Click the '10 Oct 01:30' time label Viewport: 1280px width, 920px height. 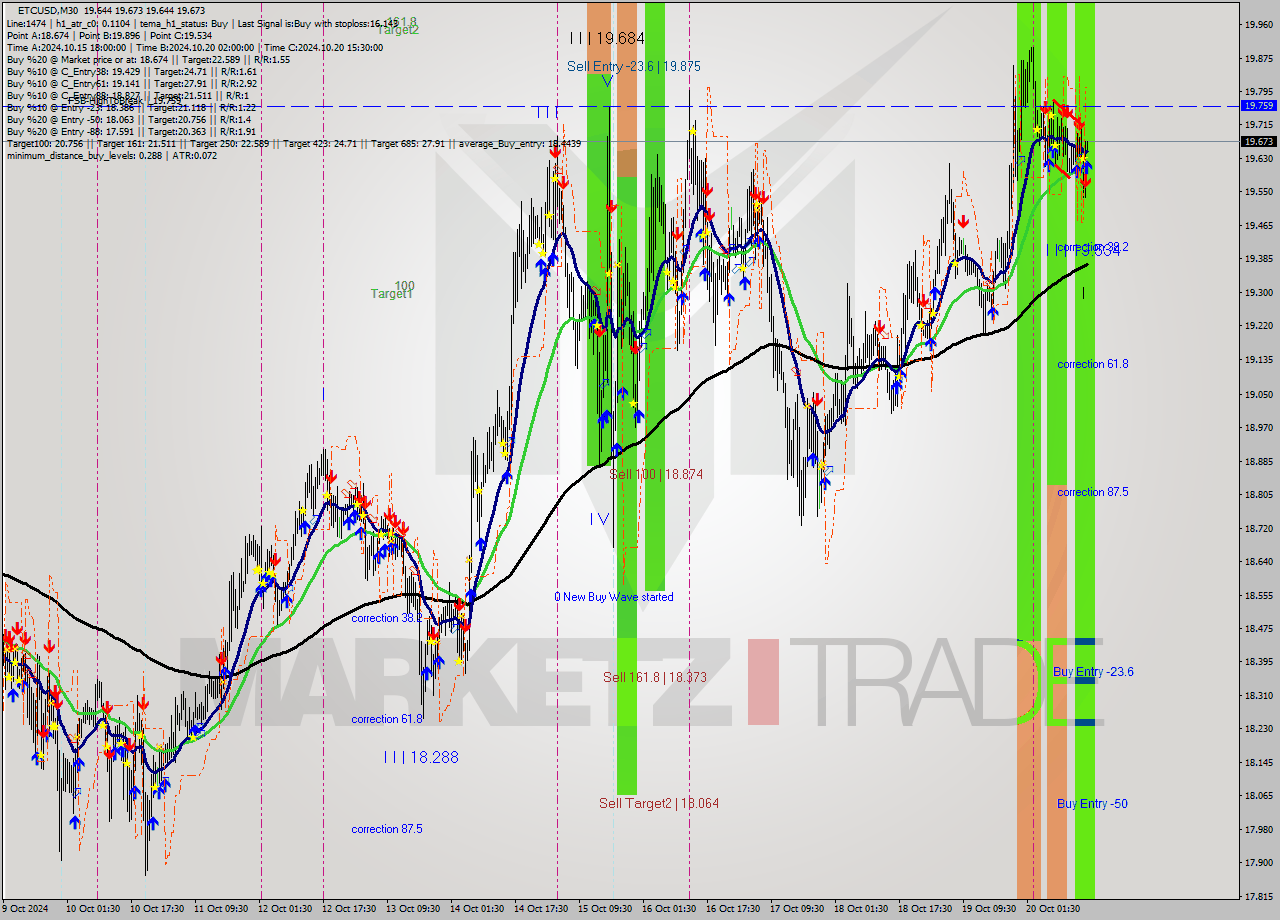coord(93,909)
